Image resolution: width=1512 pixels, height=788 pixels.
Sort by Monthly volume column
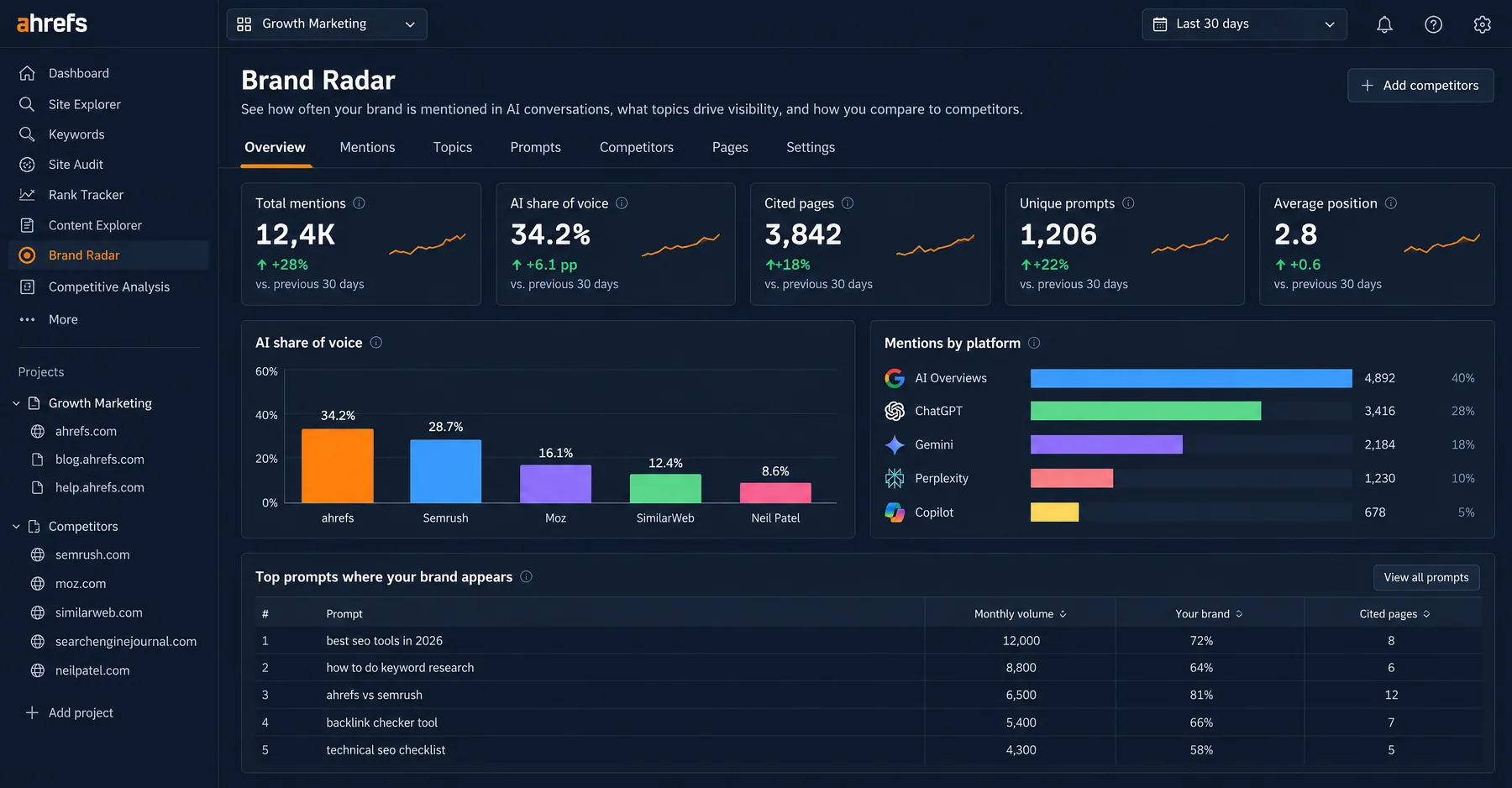click(x=1021, y=614)
